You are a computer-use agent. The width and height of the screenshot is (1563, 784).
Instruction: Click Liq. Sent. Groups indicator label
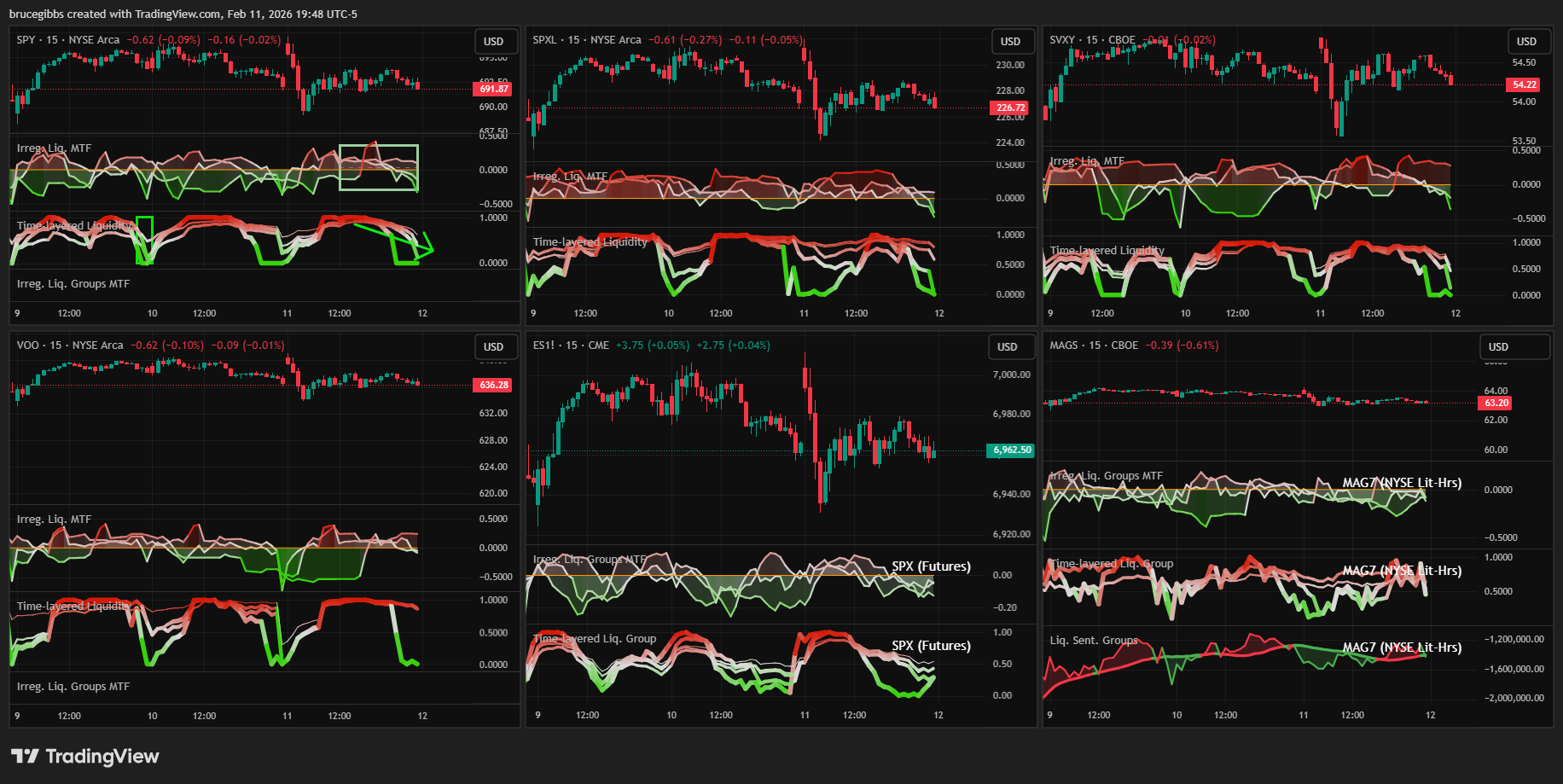tap(1093, 641)
